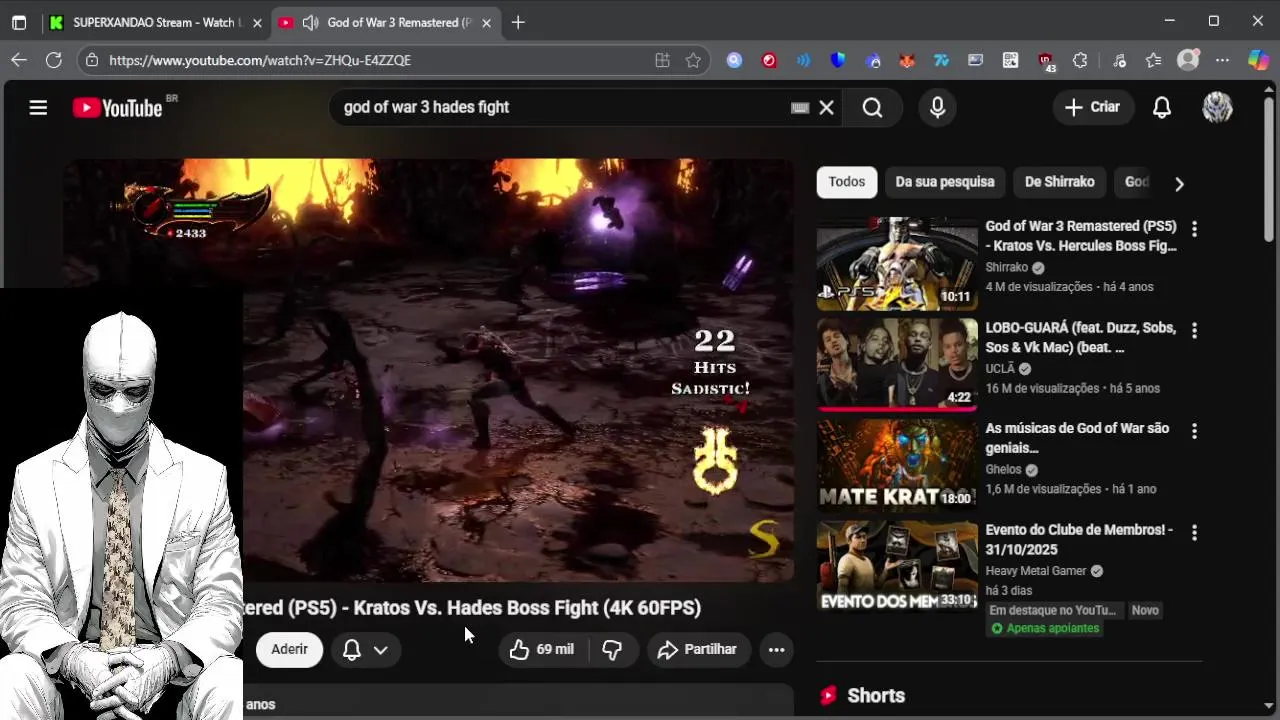Select the Todos filter chip
1280x720 pixels.
(846, 182)
